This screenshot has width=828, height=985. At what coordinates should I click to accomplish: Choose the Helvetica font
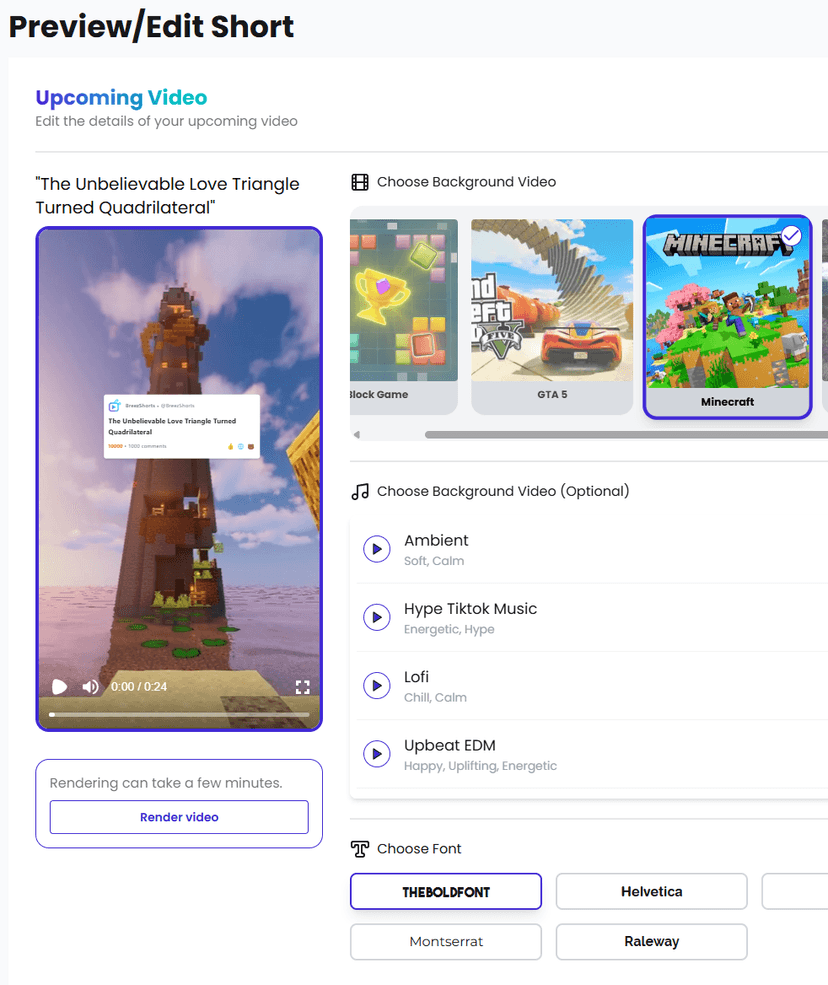click(651, 891)
